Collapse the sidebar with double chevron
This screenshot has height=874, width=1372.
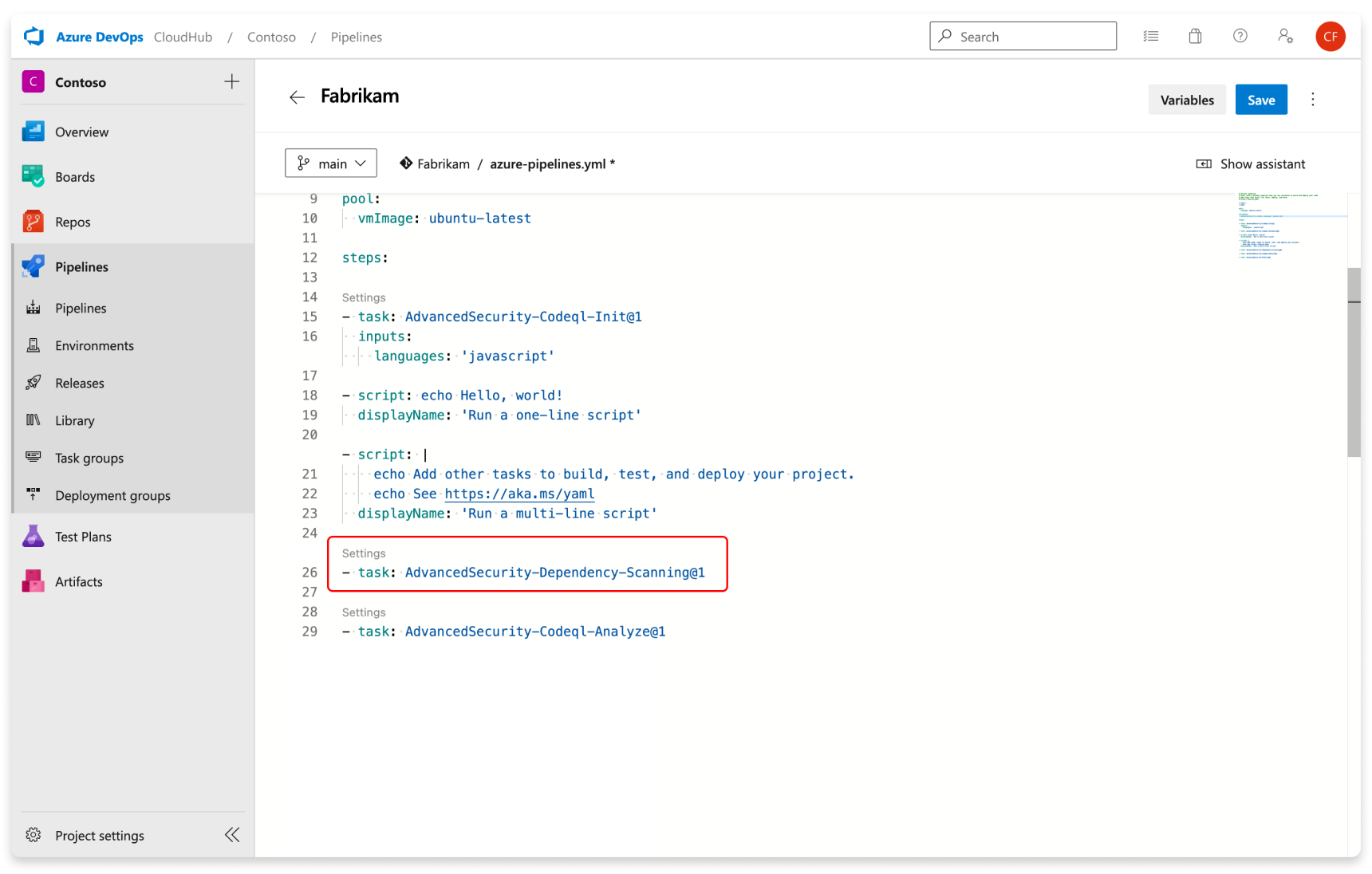click(232, 835)
